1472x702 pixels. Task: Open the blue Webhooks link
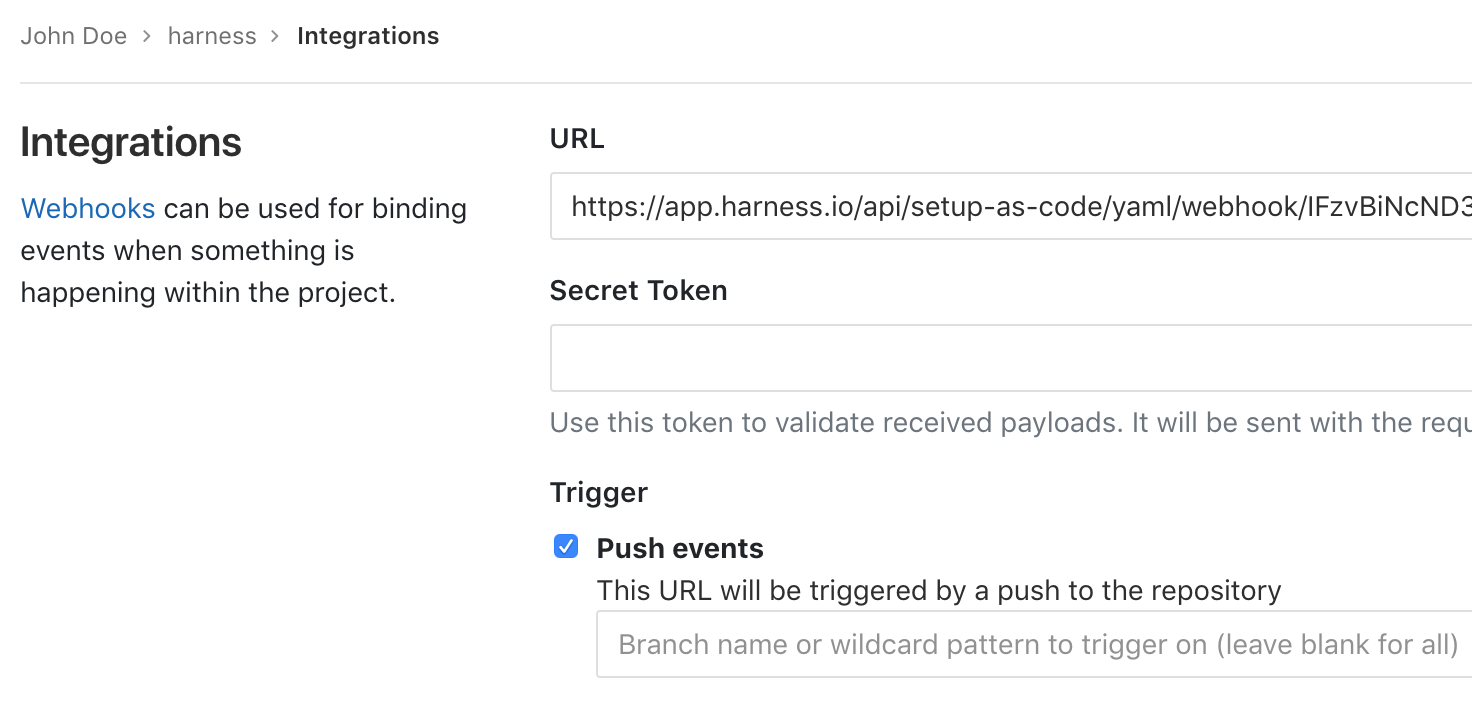click(88, 209)
